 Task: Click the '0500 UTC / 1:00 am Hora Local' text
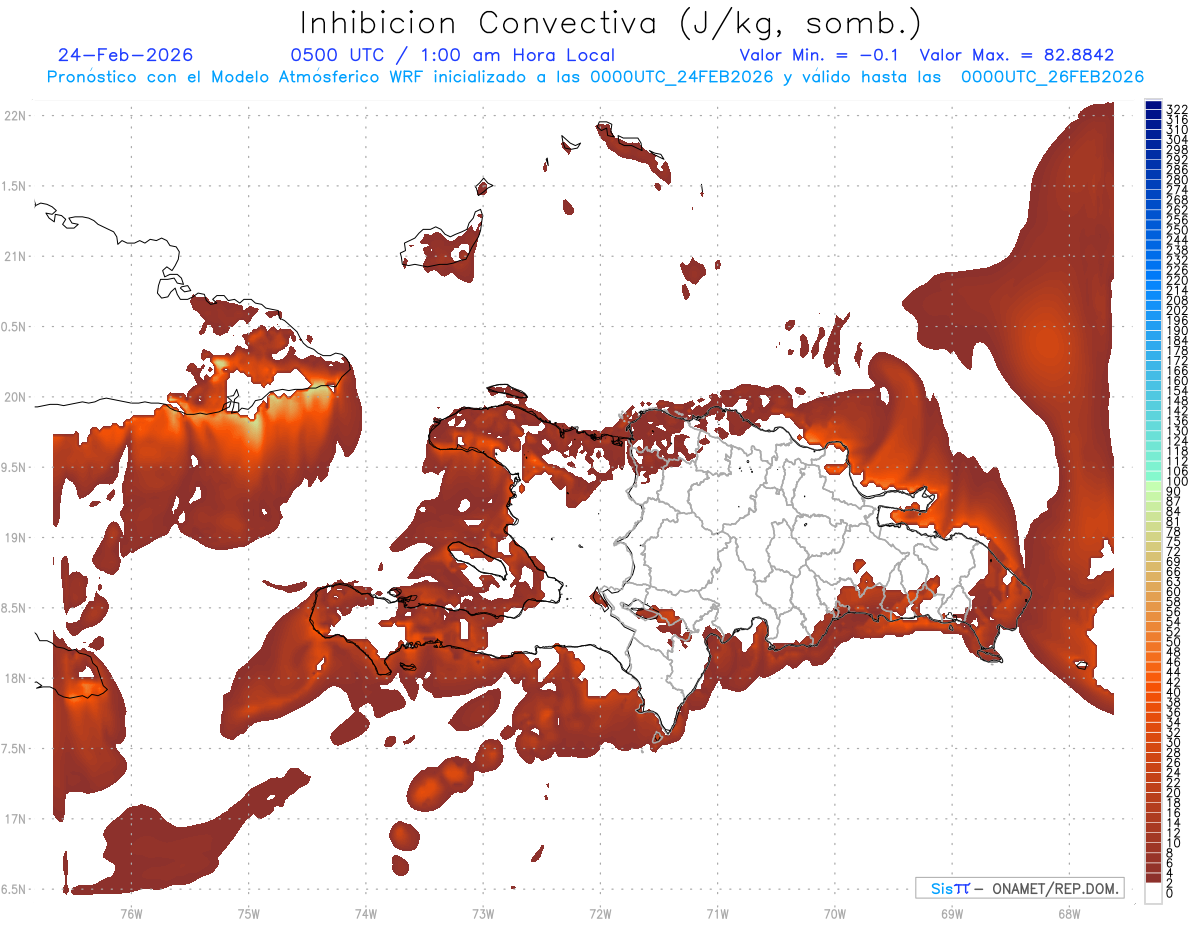tap(453, 55)
